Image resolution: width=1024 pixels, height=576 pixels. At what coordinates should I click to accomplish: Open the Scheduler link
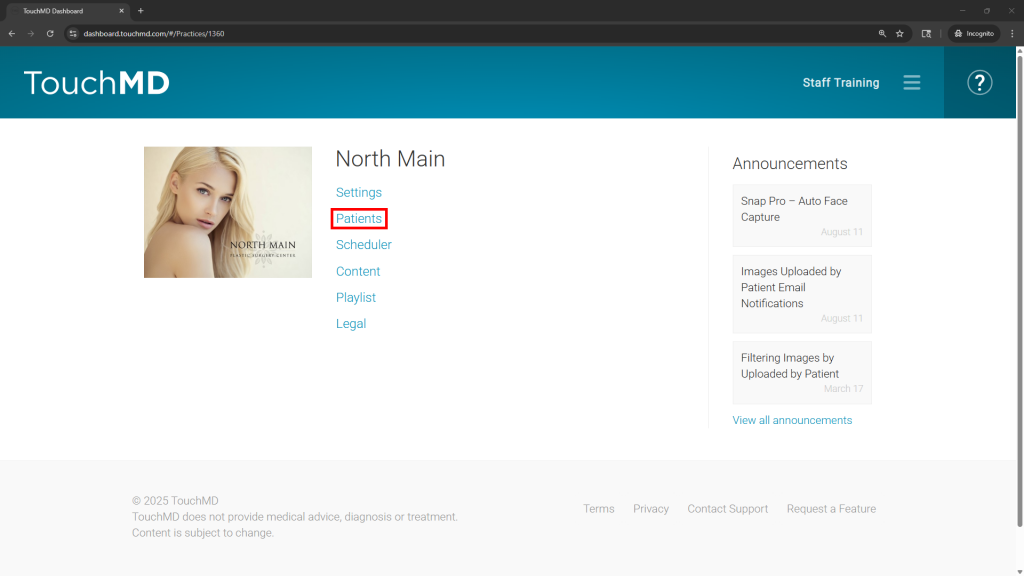[364, 245]
